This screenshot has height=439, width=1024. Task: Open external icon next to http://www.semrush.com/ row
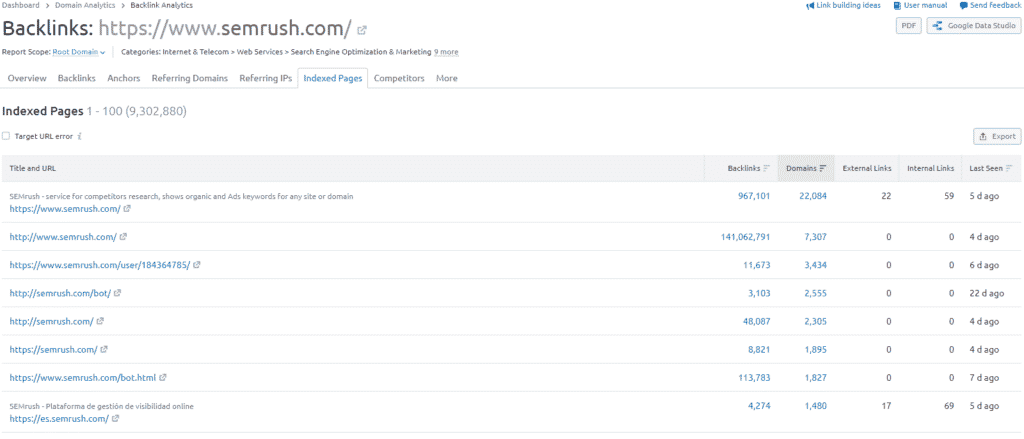click(x=123, y=237)
